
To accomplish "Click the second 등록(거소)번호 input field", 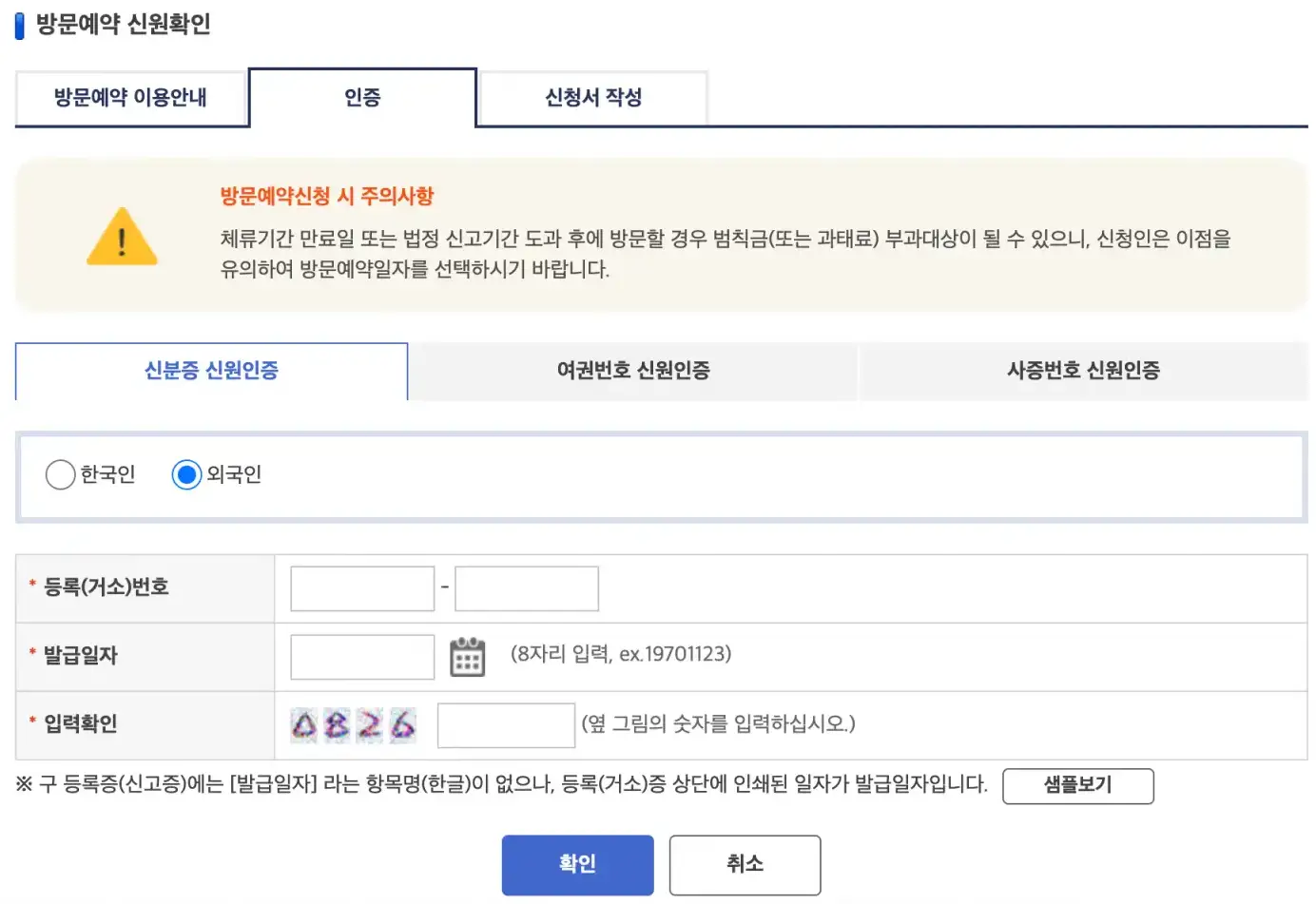I will [x=526, y=587].
